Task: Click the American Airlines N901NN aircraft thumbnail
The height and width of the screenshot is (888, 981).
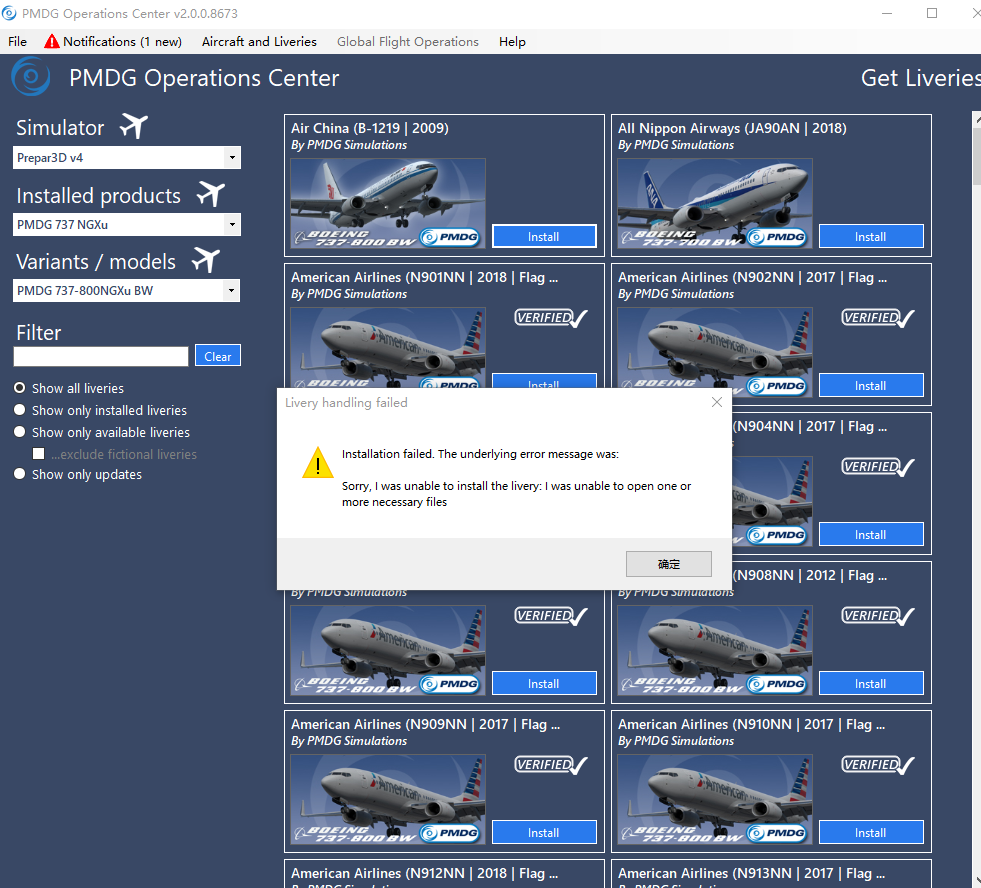Action: 388,347
